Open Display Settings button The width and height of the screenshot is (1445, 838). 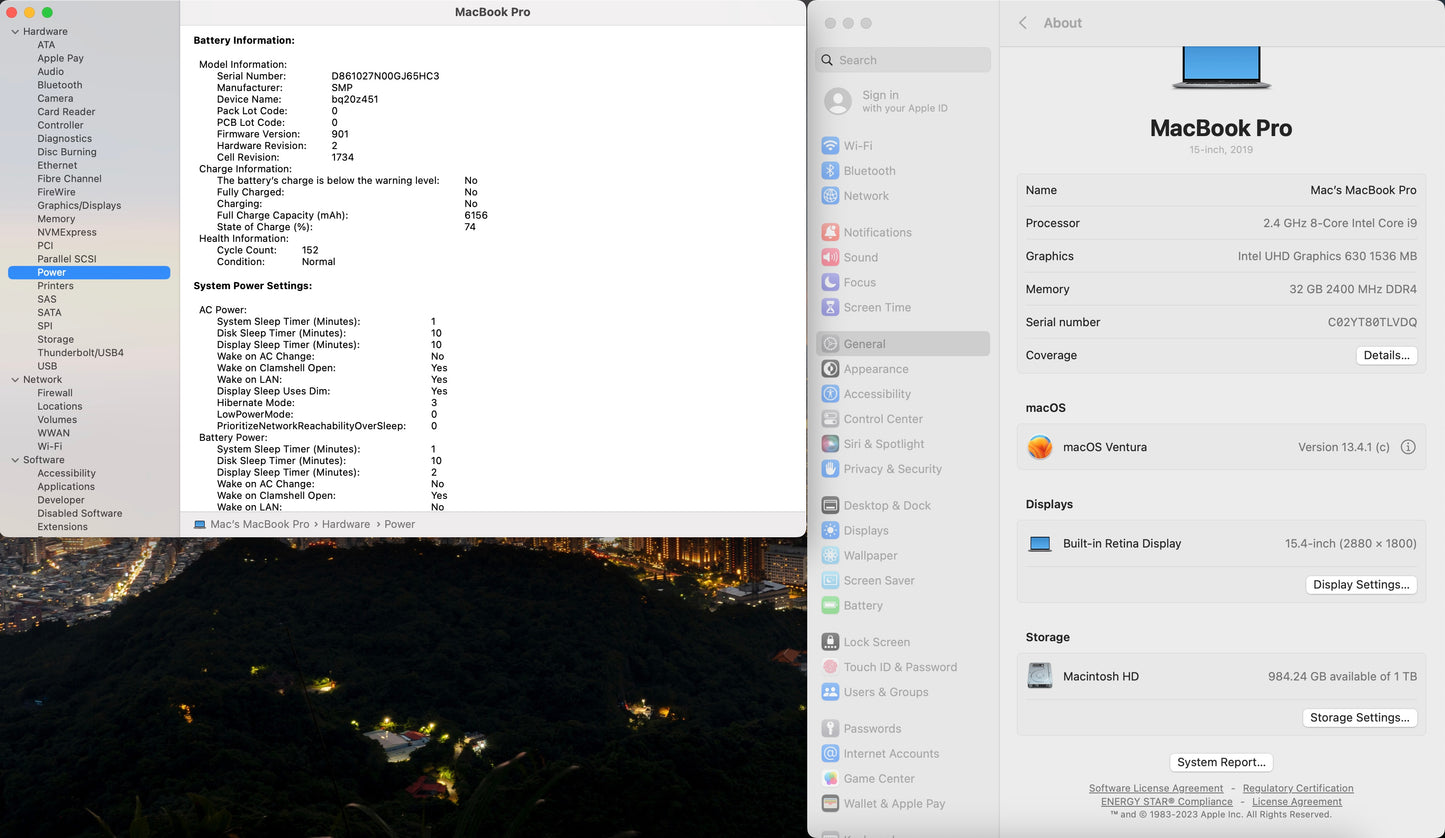point(1361,585)
